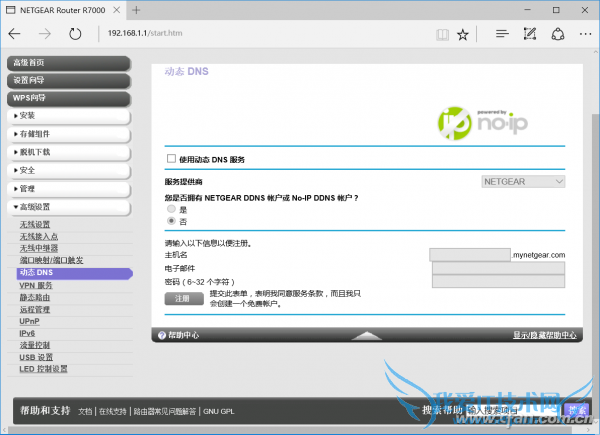Open the LED 控制设置 page
The width and height of the screenshot is (600, 435).
pyautogui.click(x=43, y=369)
